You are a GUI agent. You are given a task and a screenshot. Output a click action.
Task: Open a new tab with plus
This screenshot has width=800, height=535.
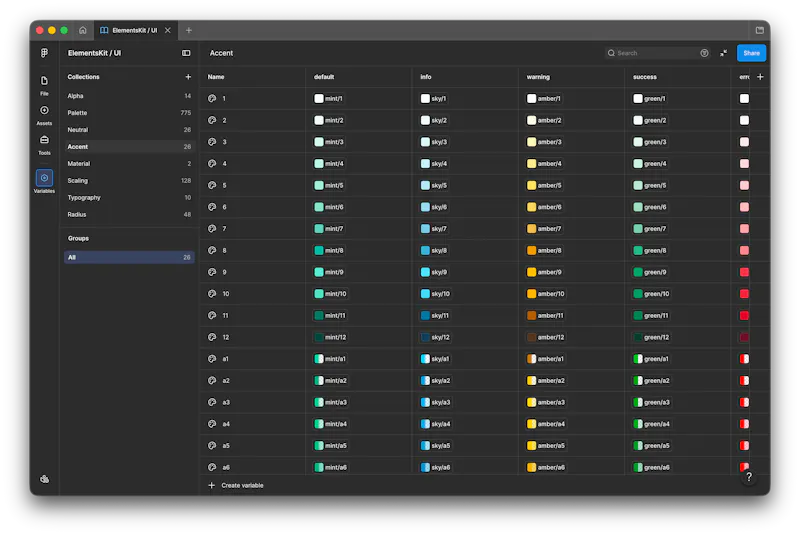(189, 30)
